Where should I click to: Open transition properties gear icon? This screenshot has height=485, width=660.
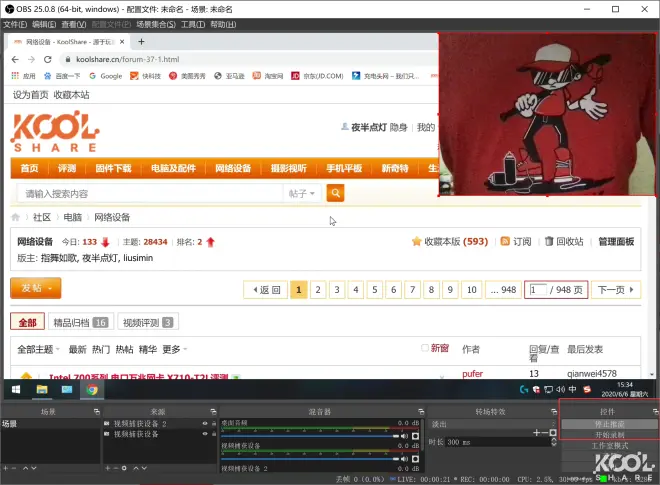pyautogui.click(x=553, y=432)
